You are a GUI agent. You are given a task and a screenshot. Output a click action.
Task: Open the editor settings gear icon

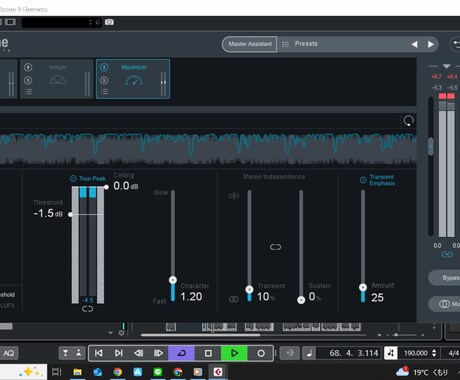[x=121, y=333]
